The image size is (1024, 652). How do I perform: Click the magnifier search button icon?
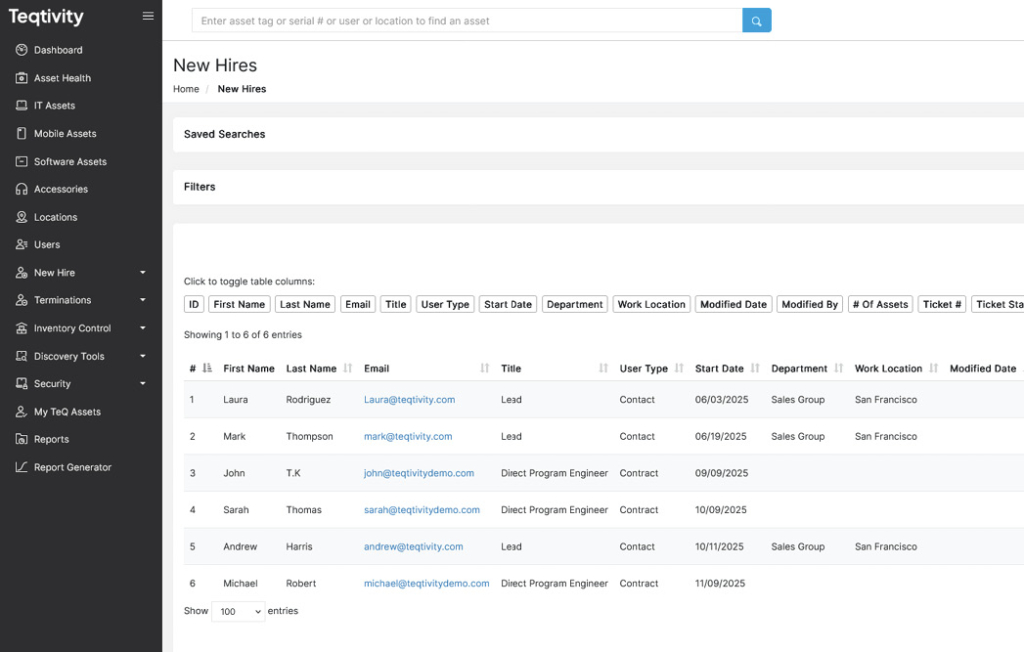pos(757,21)
